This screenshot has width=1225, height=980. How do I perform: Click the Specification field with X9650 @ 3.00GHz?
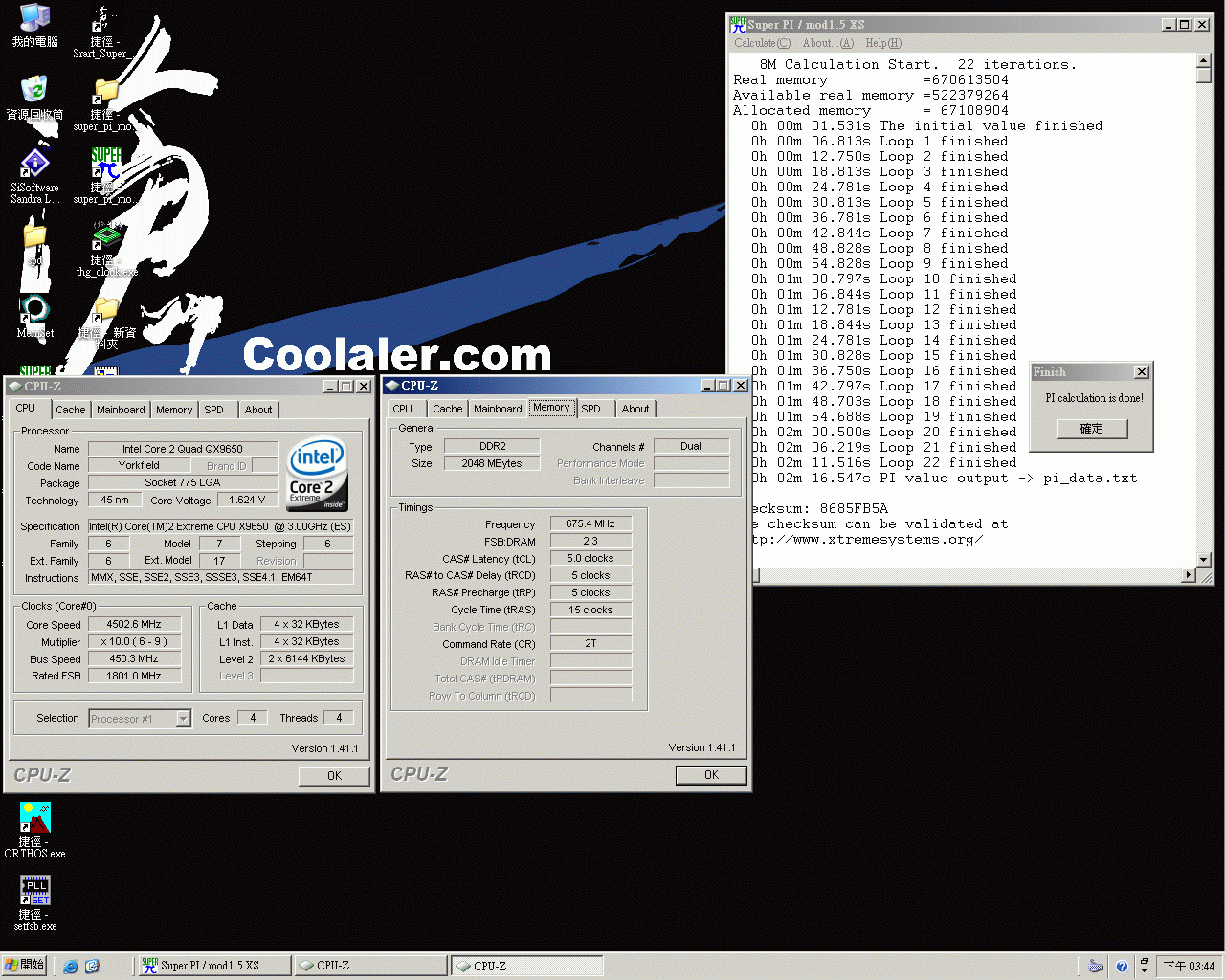point(220,526)
